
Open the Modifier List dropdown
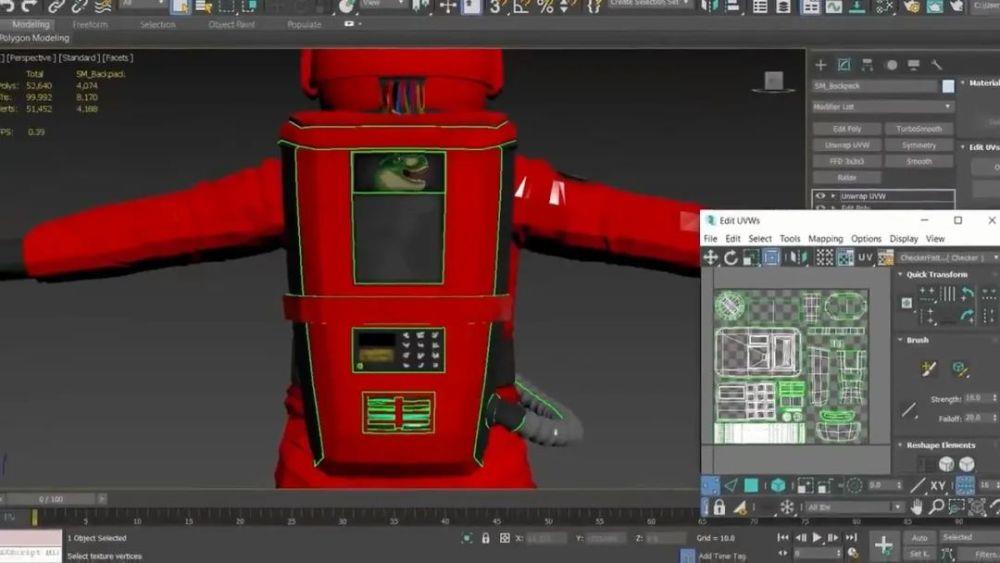coord(883,106)
